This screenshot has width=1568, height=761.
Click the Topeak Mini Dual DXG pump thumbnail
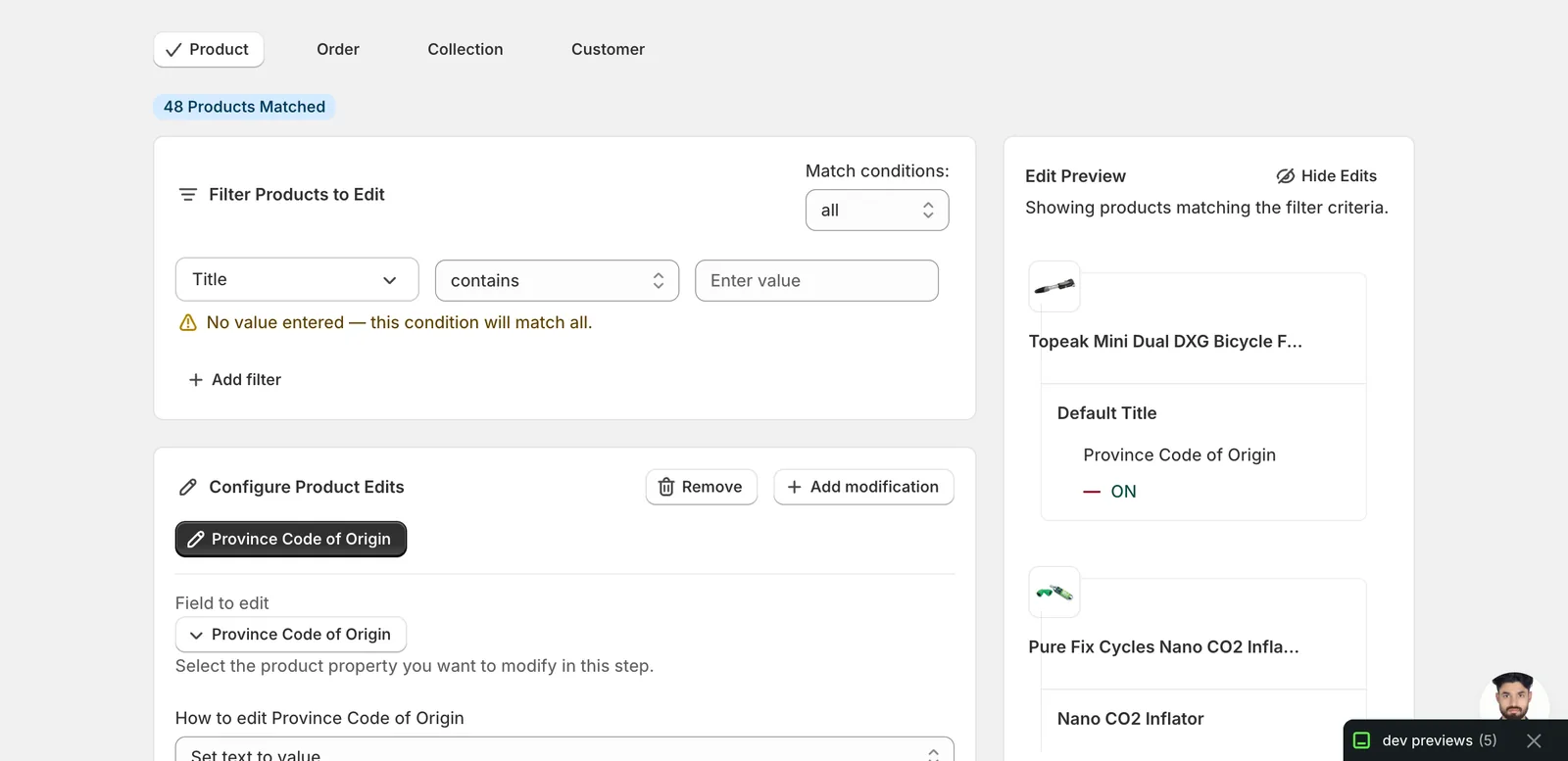[1054, 287]
